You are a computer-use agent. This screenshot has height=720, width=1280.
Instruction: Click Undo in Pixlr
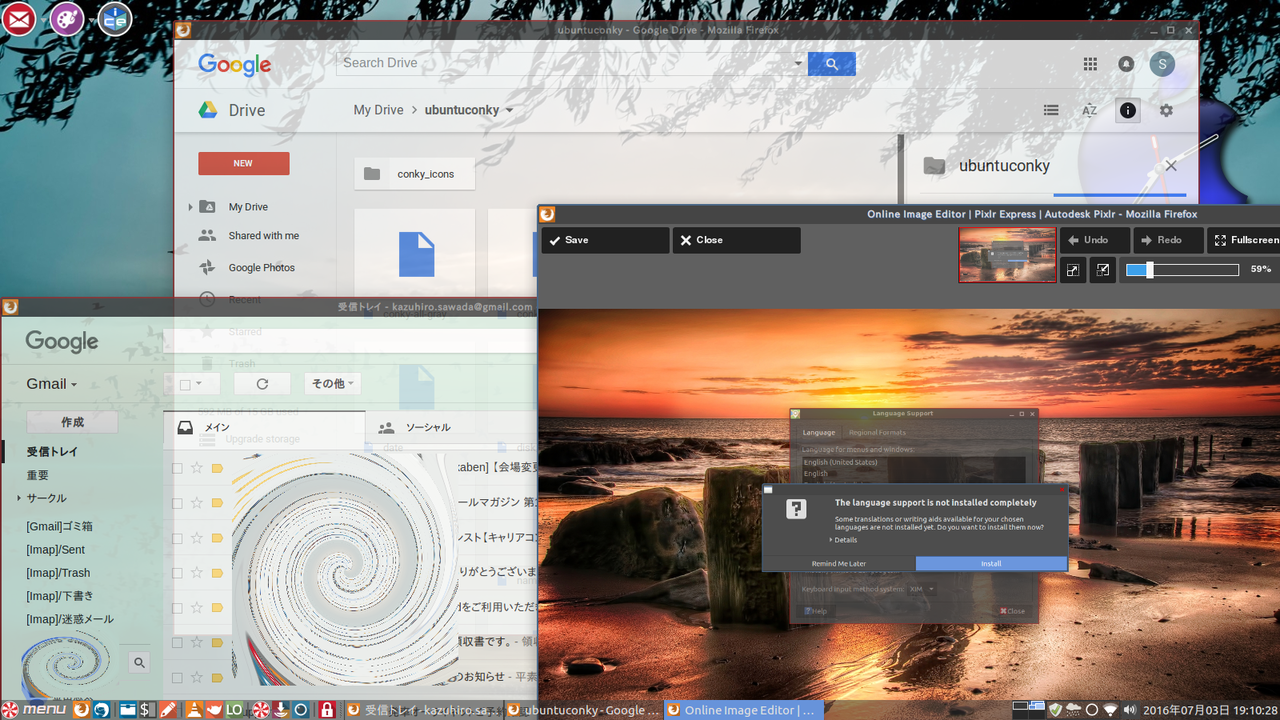1095,240
